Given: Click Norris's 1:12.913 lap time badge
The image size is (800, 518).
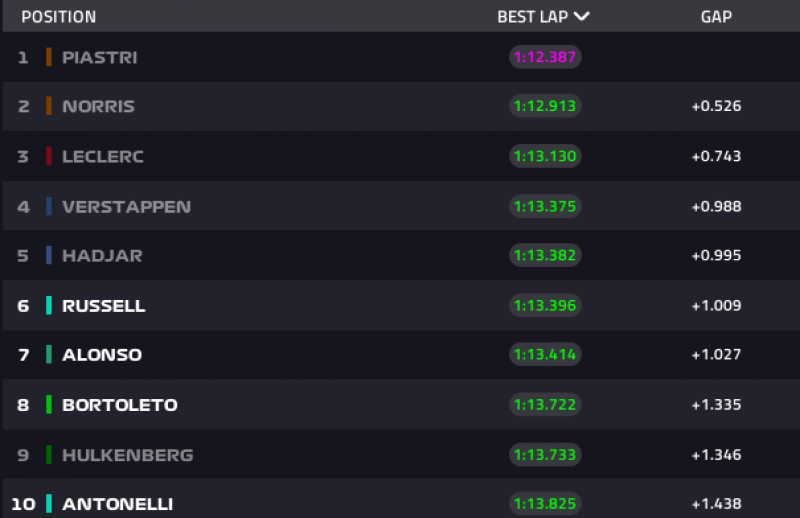Looking at the screenshot, I should (x=545, y=106).
